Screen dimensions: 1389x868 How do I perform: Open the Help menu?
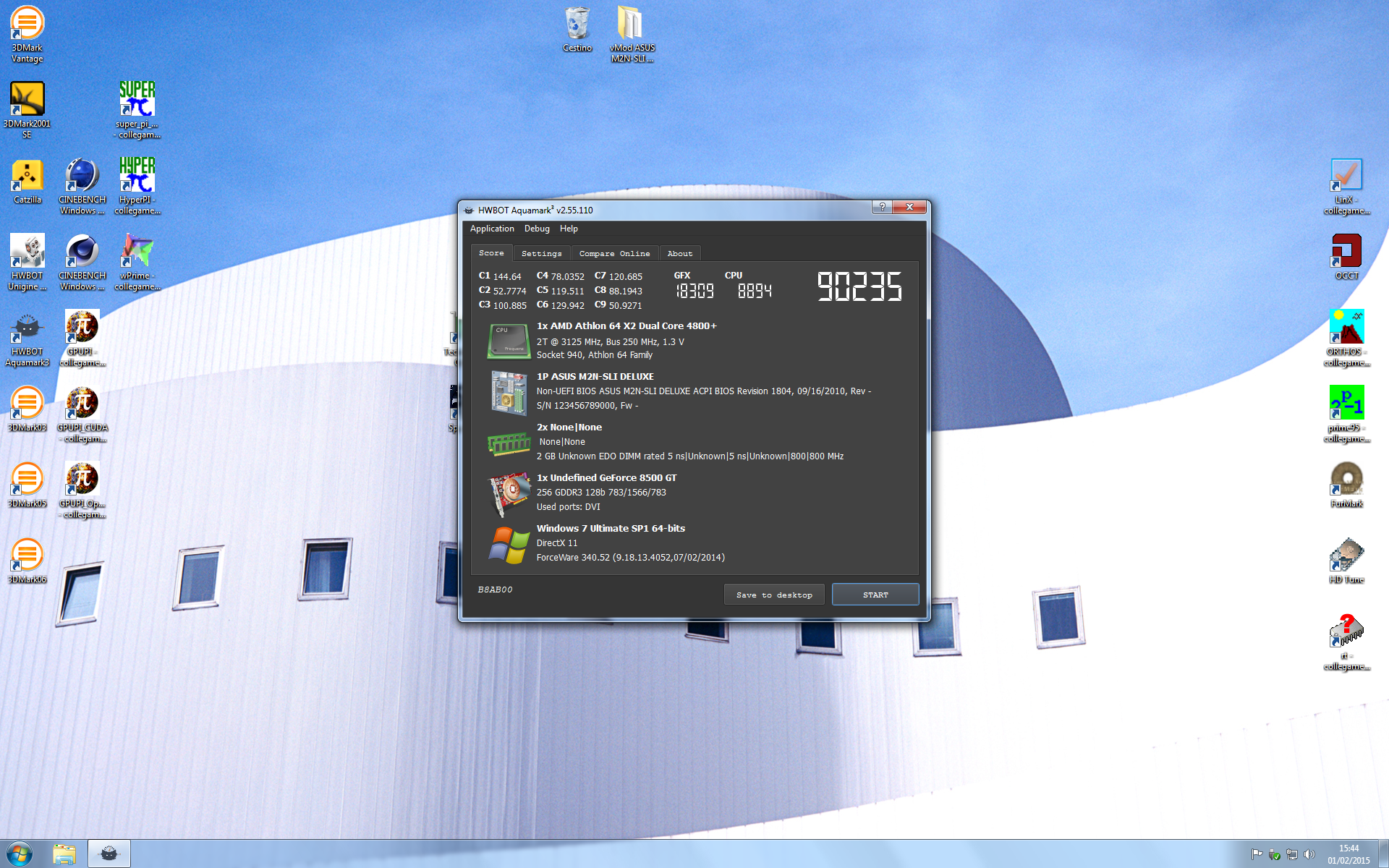(x=569, y=229)
